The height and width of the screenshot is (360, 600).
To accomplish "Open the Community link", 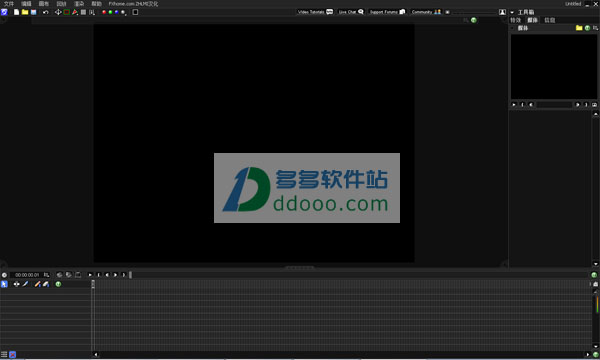I will coord(426,12).
